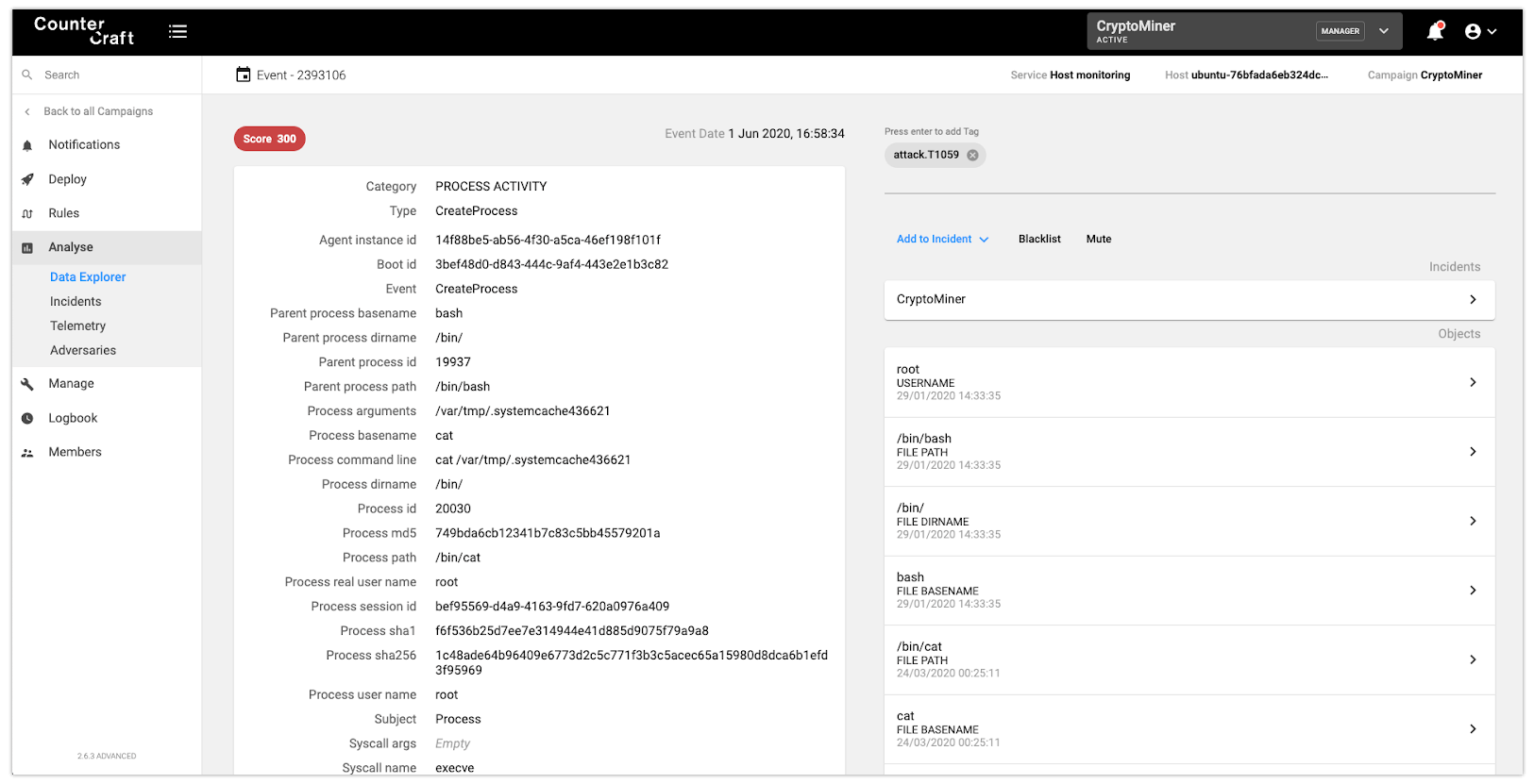Click the Mute button
Screen dimensions: 1534x784
(x=1099, y=239)
